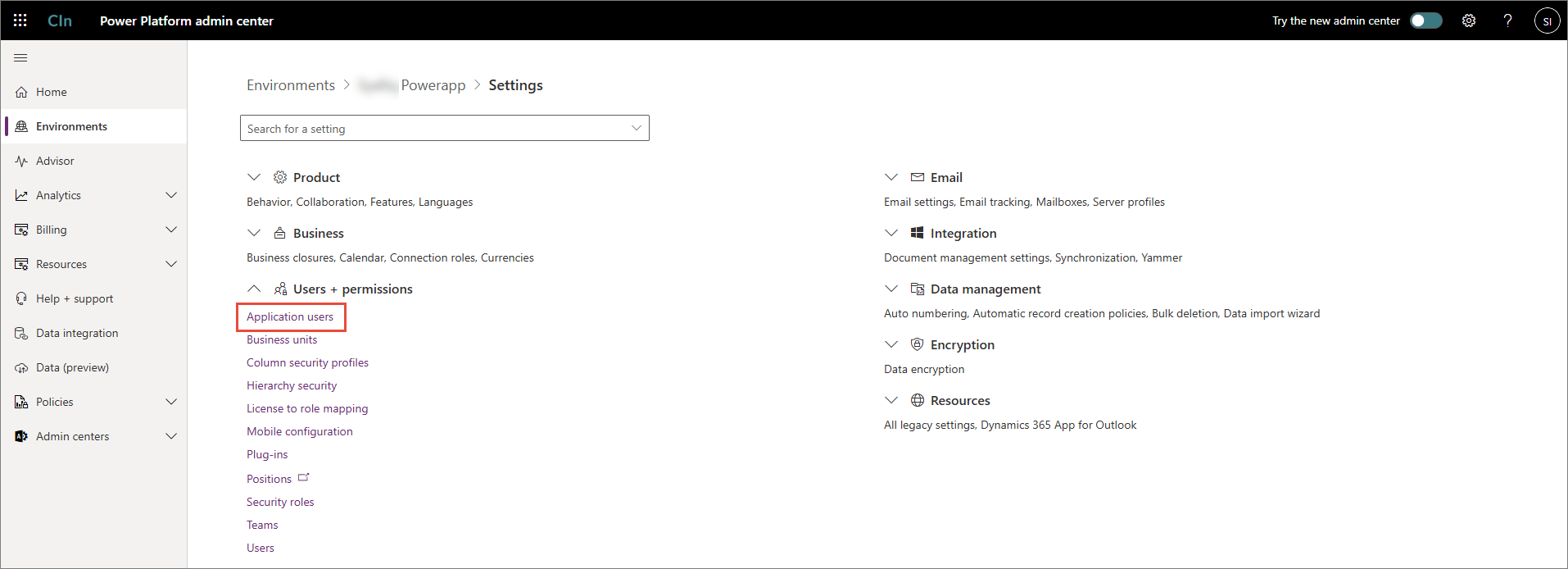
Task: Expand the Resources sidebar chevron
Action: click(171, 264)
